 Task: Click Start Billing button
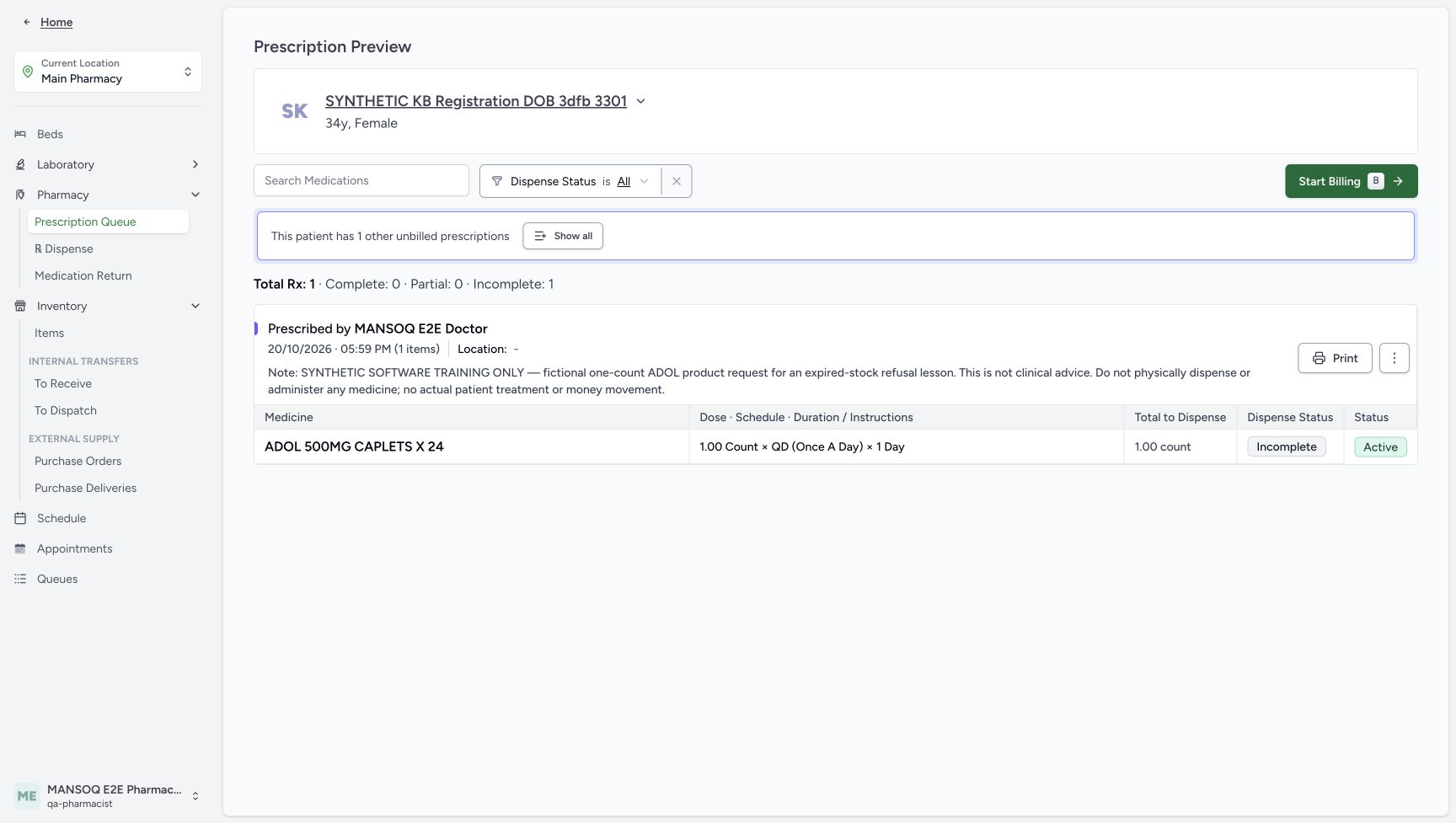1351,181
